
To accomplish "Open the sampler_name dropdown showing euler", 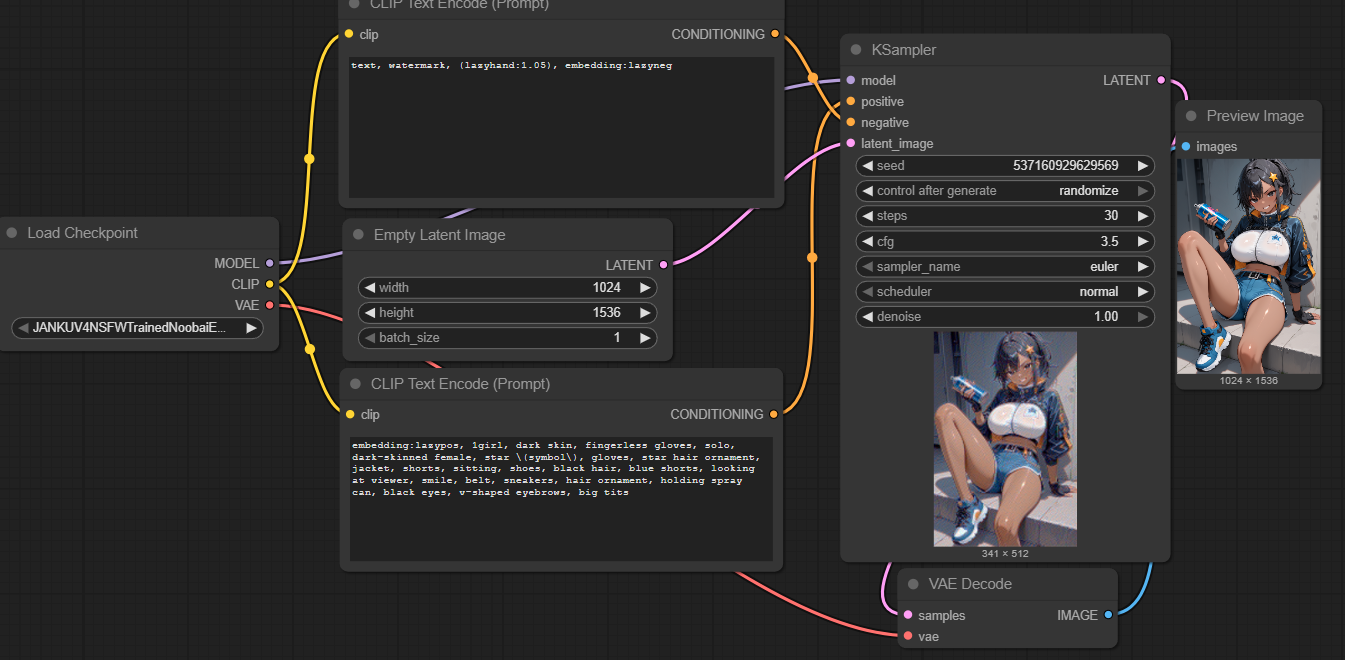I will [1006, 267].
